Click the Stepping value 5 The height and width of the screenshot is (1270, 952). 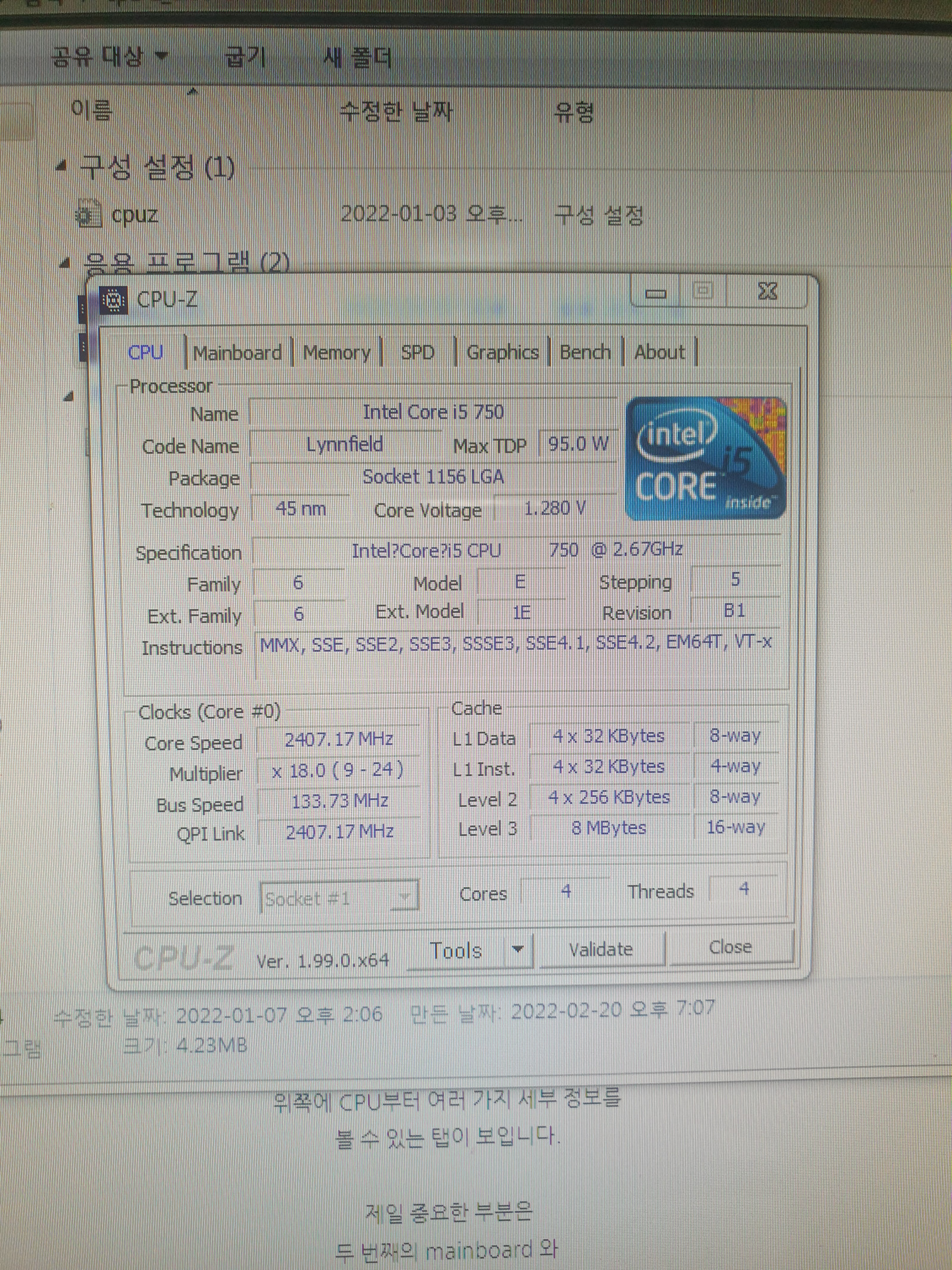(735, 579)
